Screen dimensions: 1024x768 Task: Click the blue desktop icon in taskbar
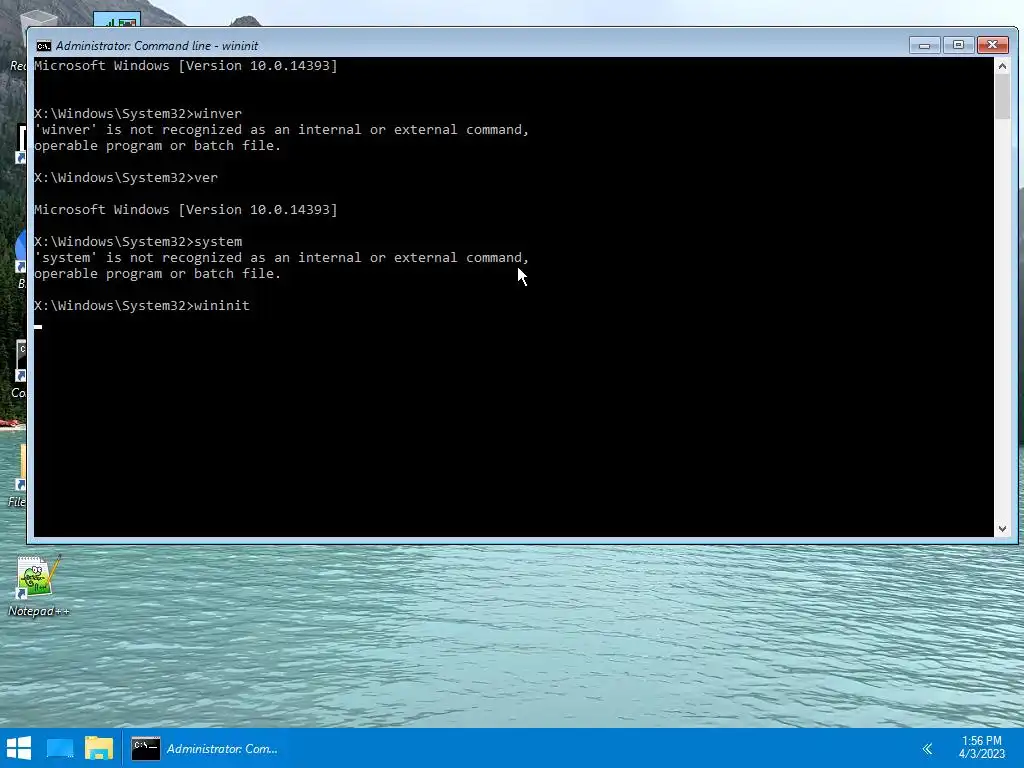point(60,748)
